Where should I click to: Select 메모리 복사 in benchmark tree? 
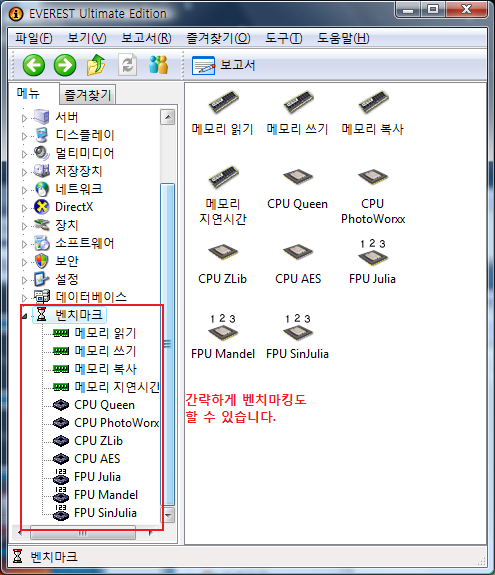106,369
